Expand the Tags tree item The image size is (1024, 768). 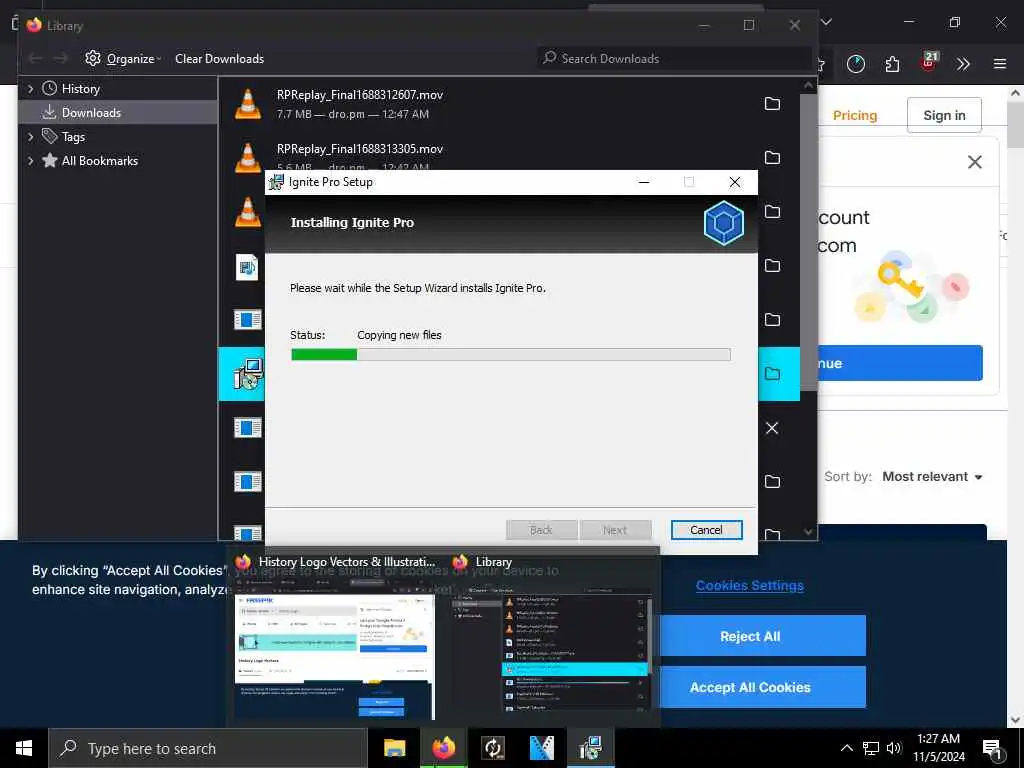click(30, 136)
